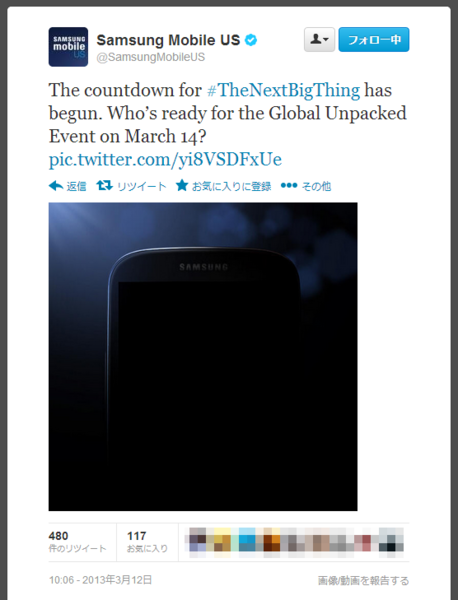Click the first pixelated user avatar
The height and width of the screenshot is (600, 458).
click(x=198, y=542)
